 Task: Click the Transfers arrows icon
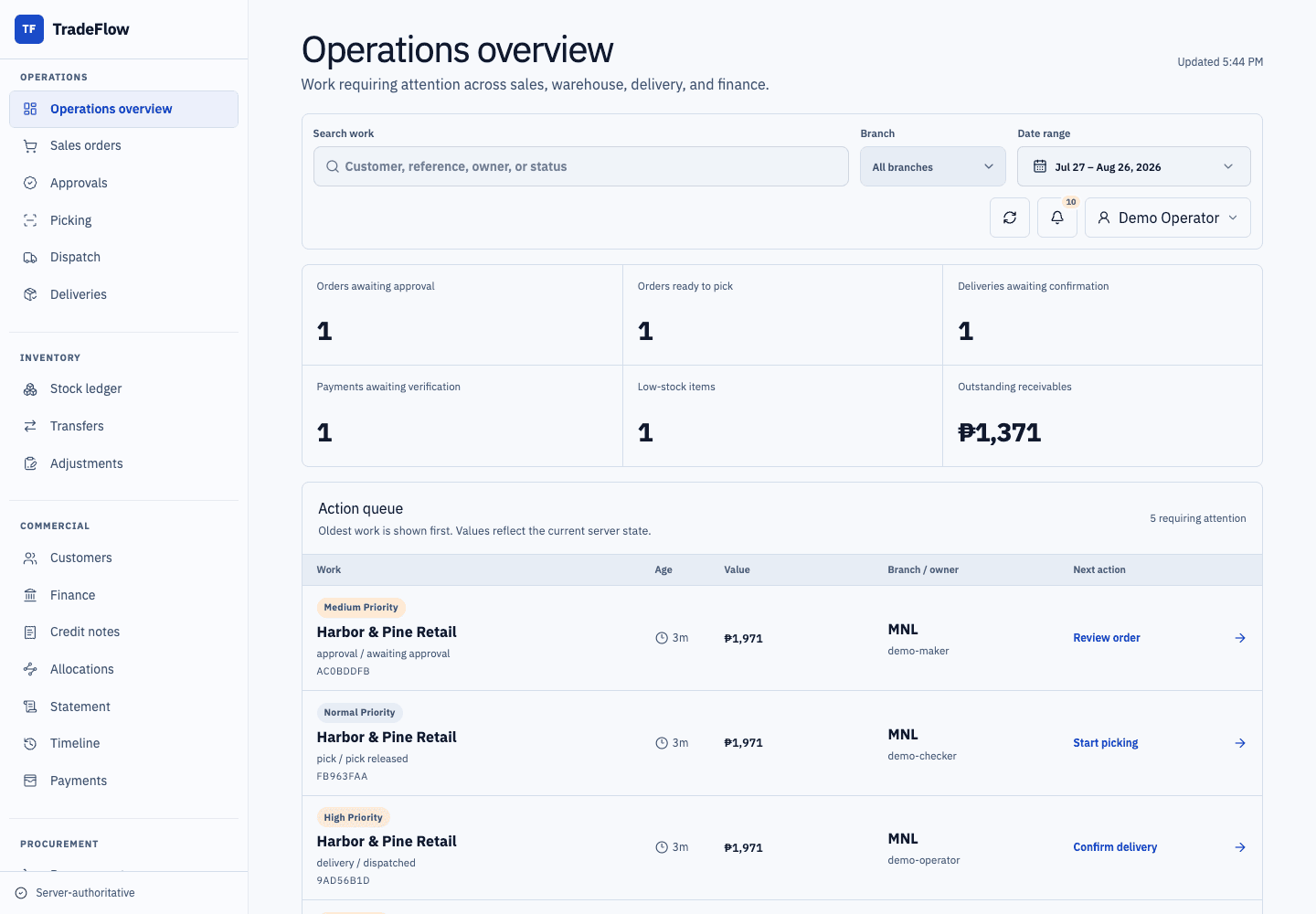coord(30,426)
